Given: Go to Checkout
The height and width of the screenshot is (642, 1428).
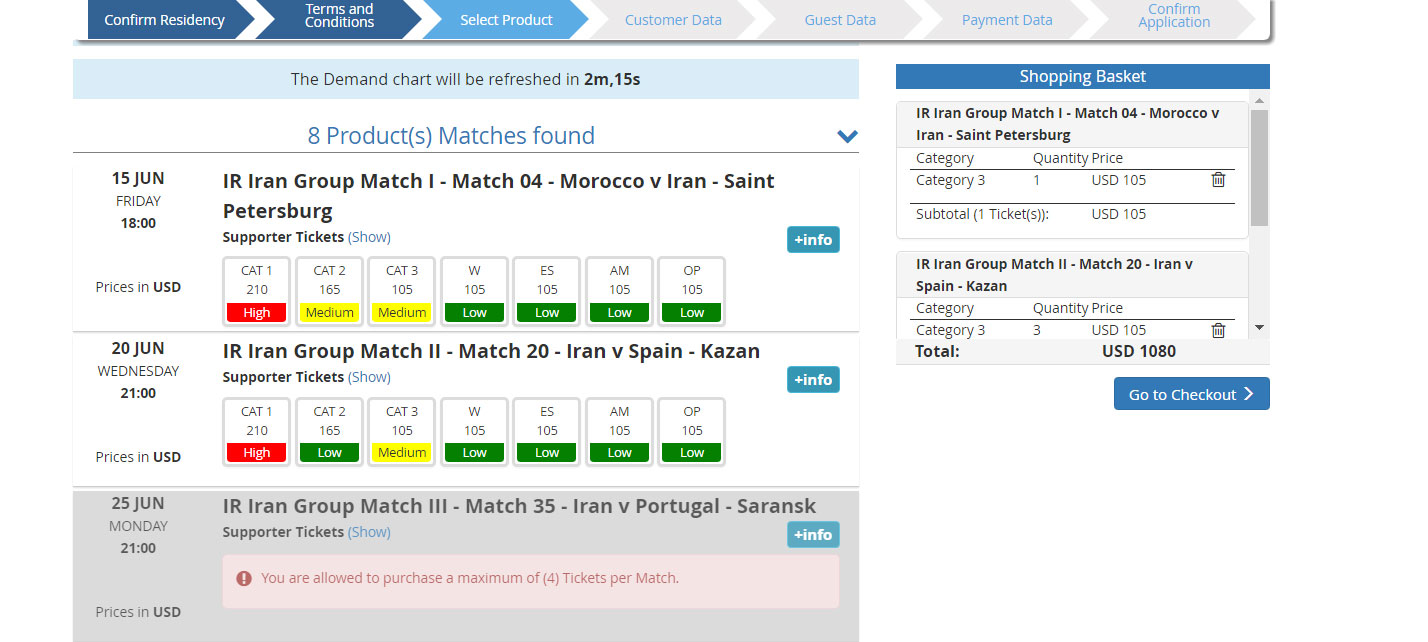Looking at the screenshot, I should [x=1191, y=394].
